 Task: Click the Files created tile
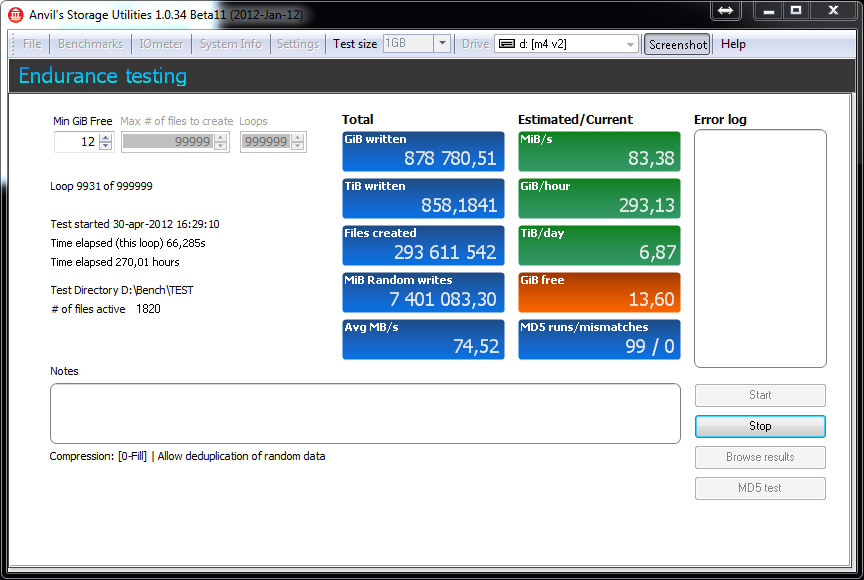(x=423, y=245)
